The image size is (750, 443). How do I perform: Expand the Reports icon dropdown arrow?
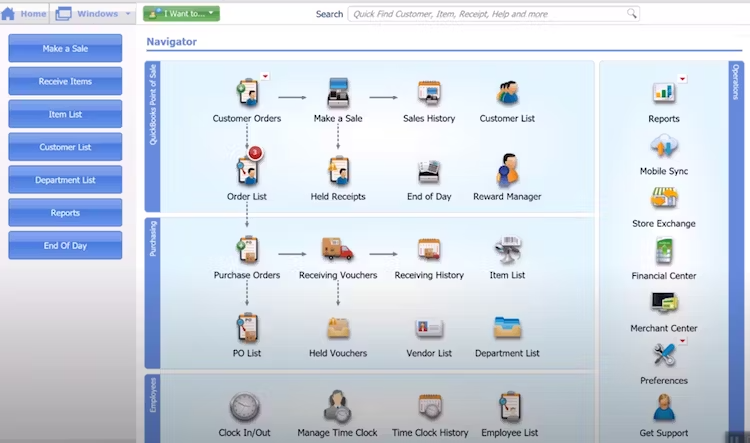coord(682,78)
